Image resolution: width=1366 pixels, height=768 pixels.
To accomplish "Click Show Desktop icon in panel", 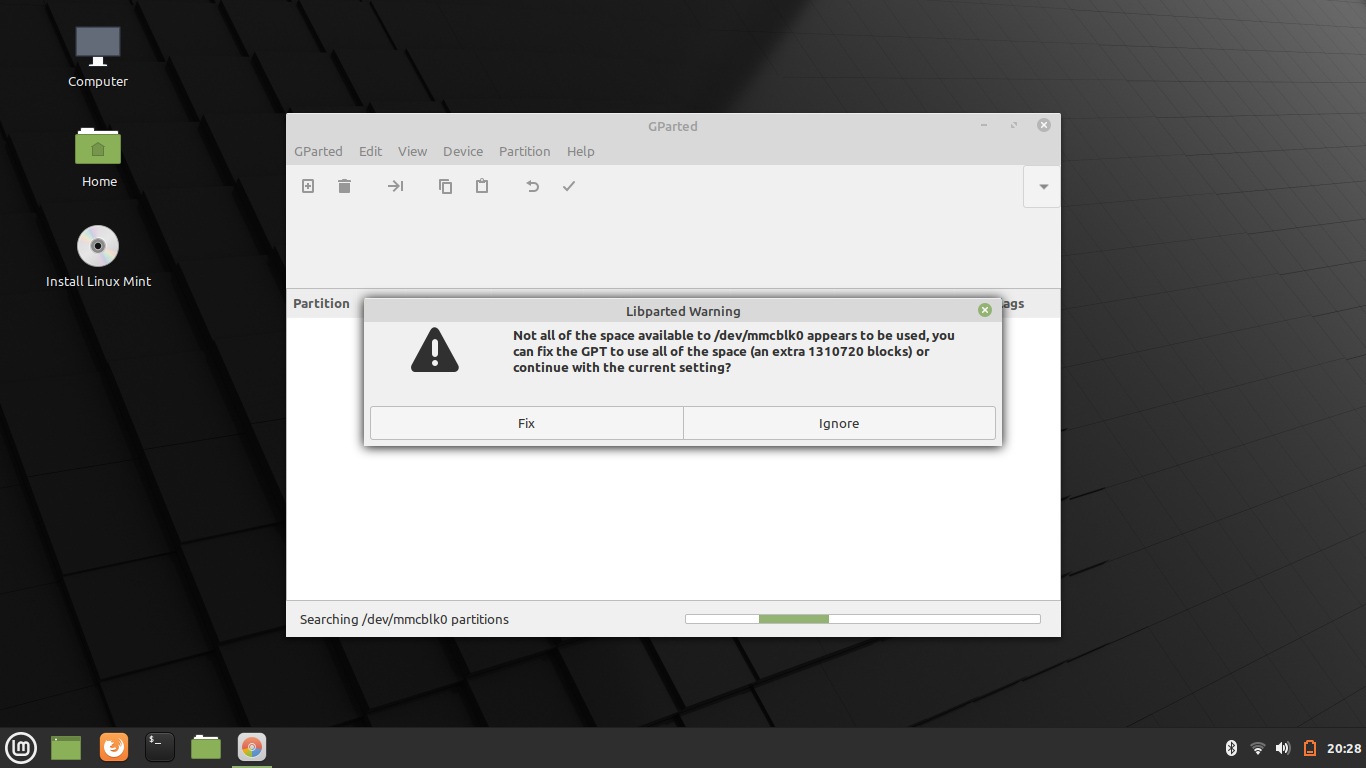I will 66,747.
